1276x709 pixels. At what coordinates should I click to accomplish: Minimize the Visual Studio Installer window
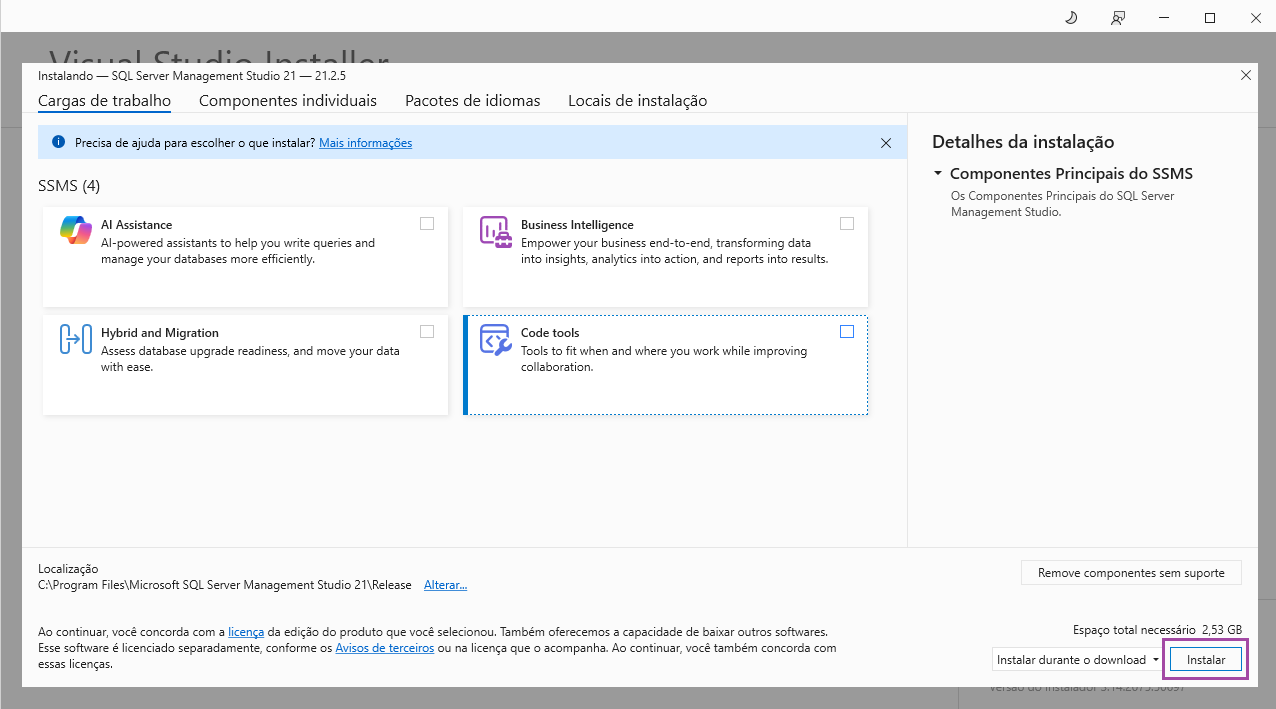point(1164,18)
